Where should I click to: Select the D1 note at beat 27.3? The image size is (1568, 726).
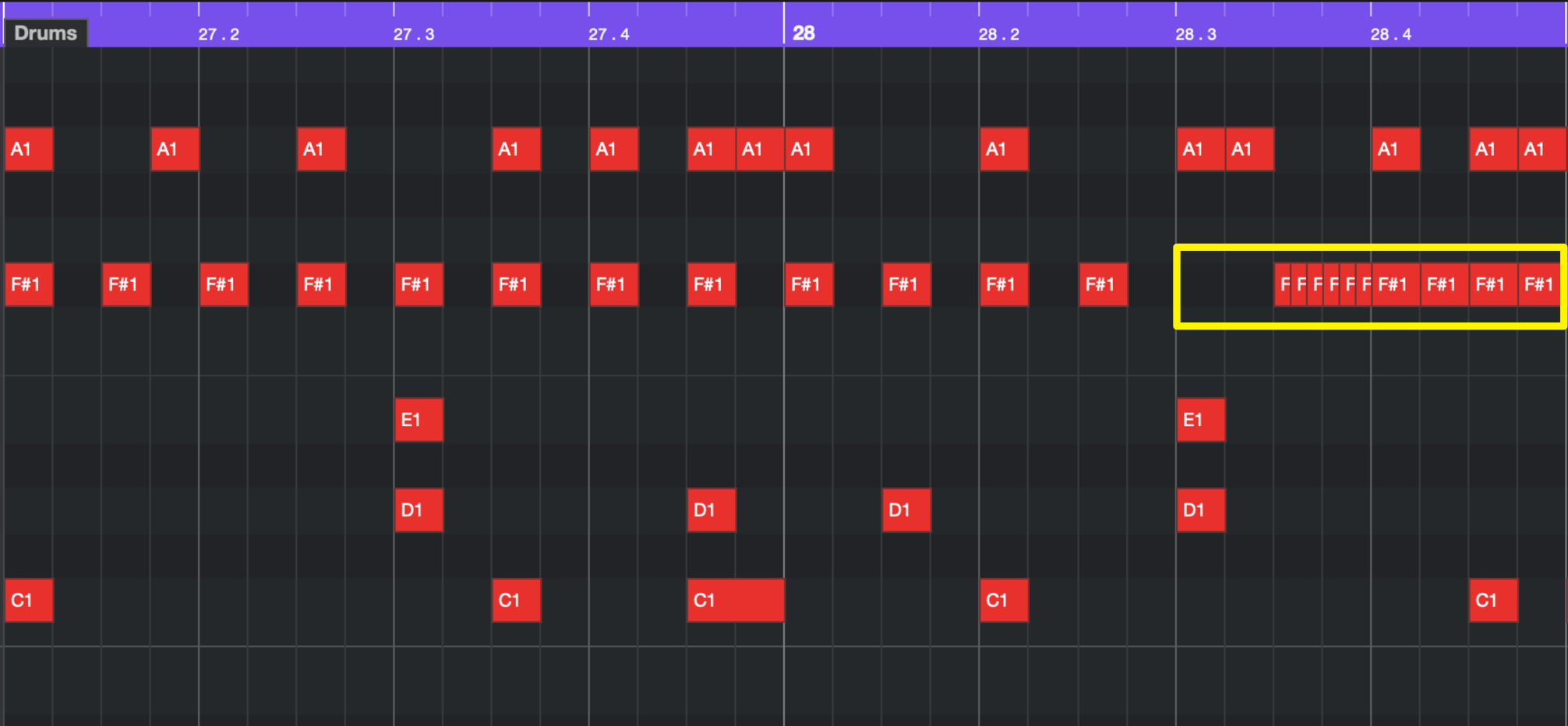pyautogui.click(x=418, y=510)
